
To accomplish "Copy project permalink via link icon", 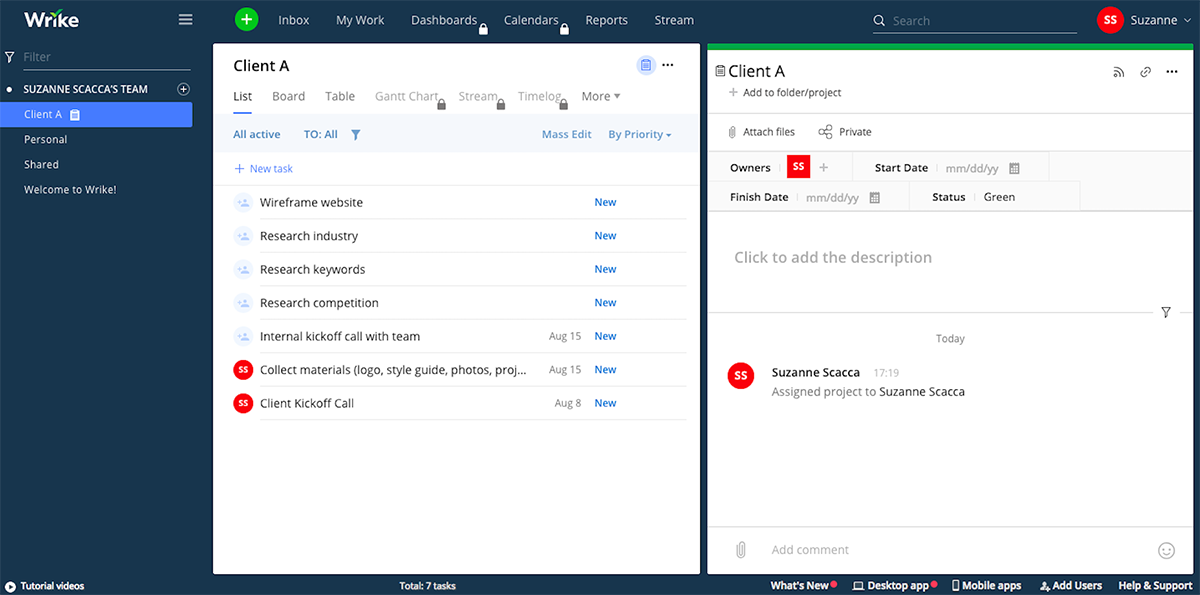I will coord(1146,72).
